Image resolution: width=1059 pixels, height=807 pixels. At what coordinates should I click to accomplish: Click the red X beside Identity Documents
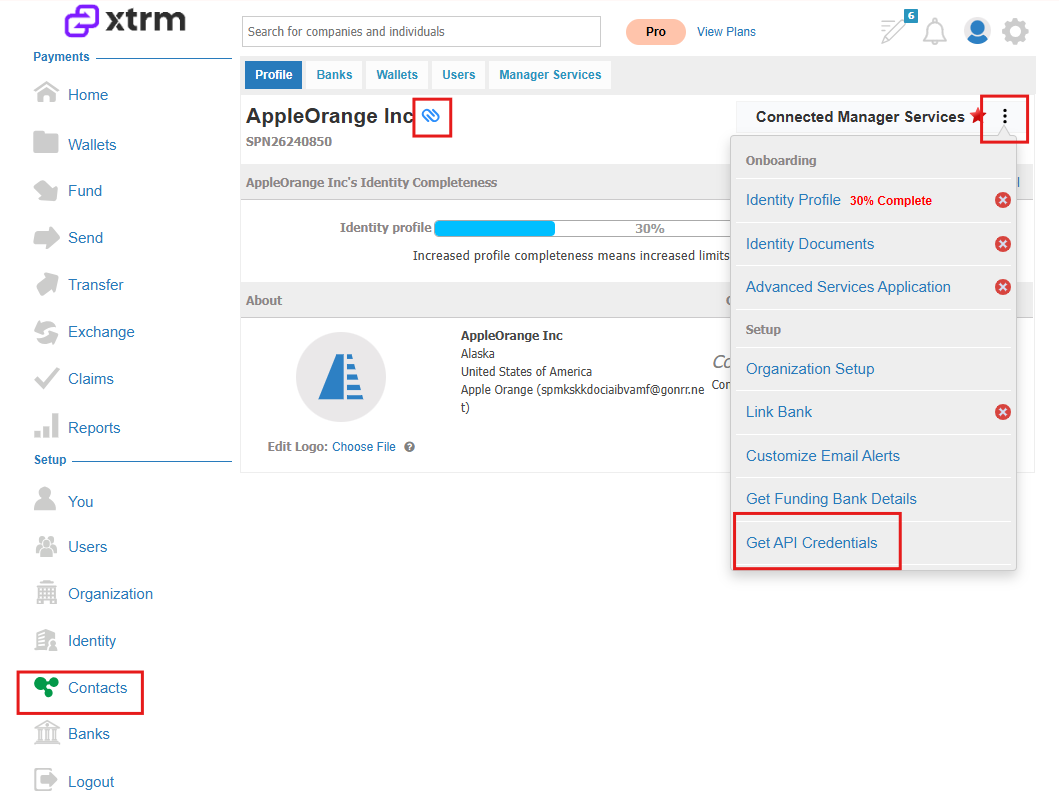1003,244
